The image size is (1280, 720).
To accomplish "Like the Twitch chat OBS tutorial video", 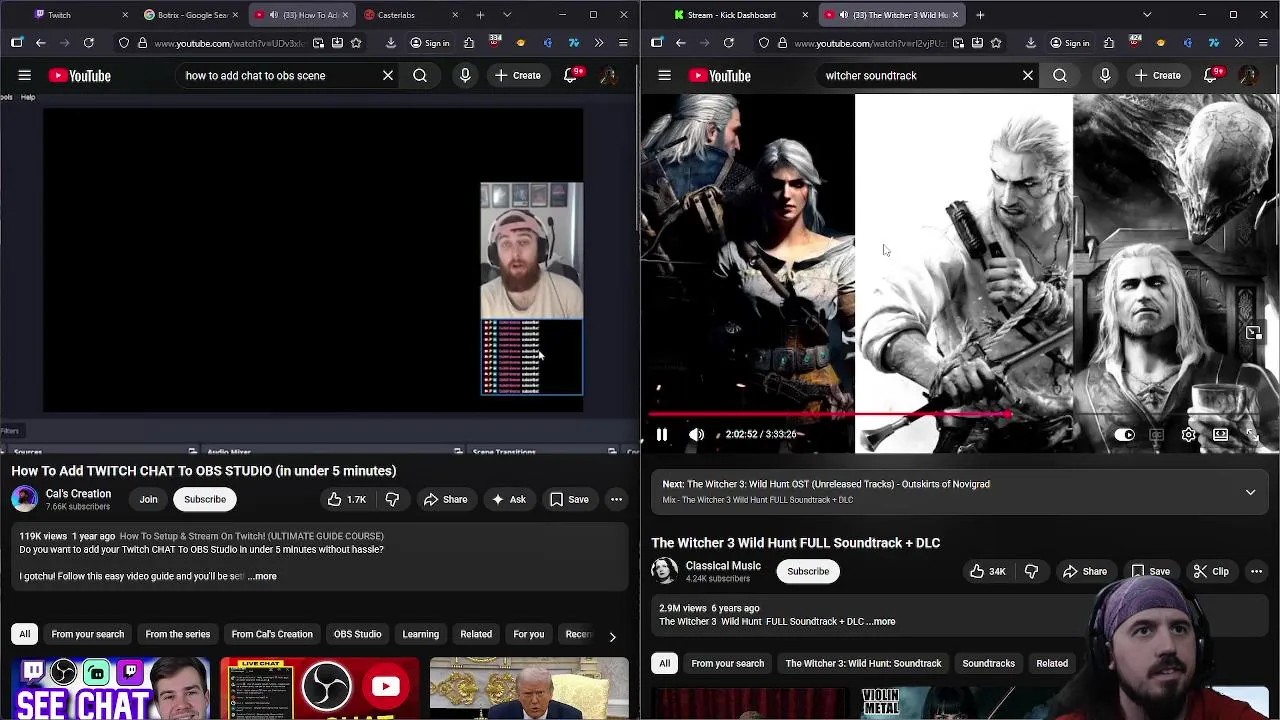I will 347,499.
